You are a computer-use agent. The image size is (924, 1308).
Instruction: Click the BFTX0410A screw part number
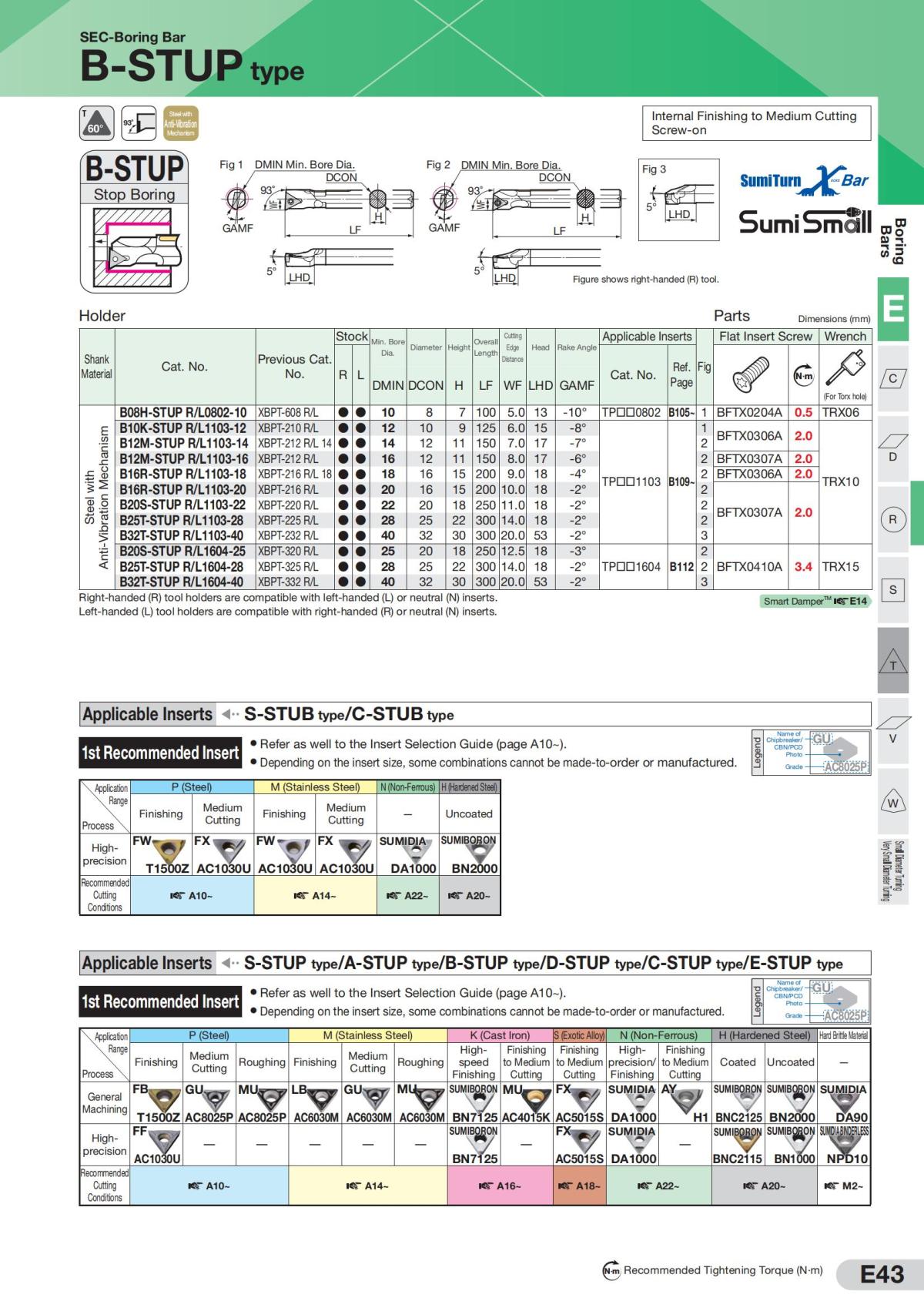[x=749, y=566]
